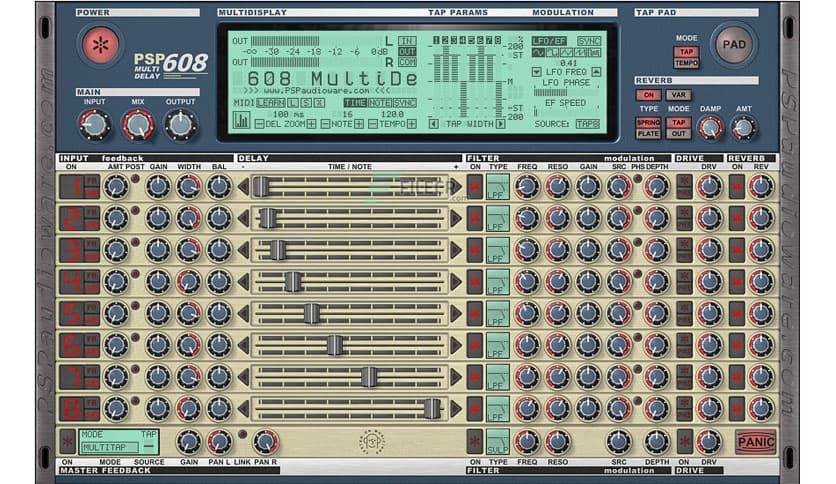The height and width of the screenshot is (484, 836).
Task: Click tap 8 filter type LPF icon
Action: click(497, 409)
